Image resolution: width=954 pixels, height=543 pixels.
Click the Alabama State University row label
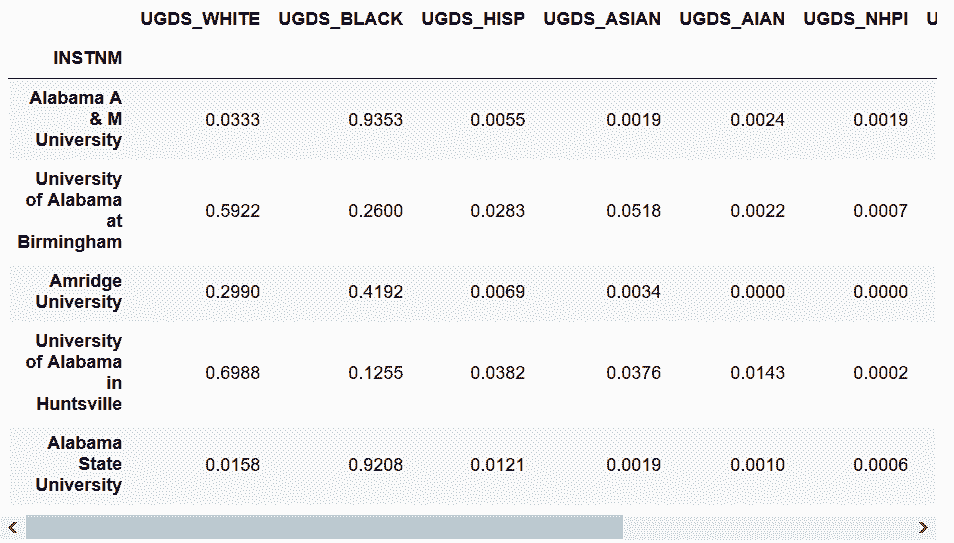click(x=83, y=464)
